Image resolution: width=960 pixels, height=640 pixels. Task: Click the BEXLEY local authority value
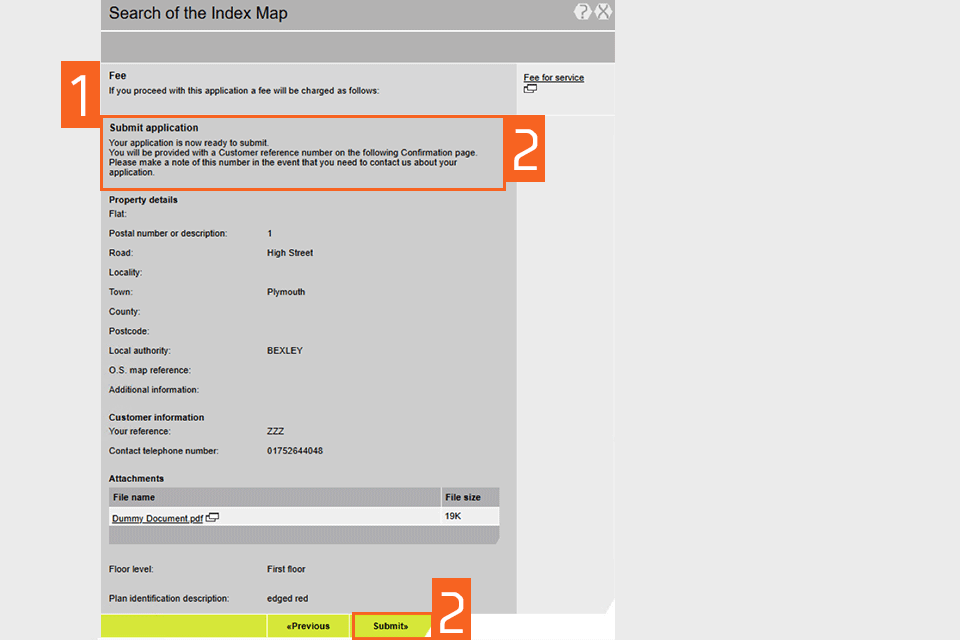pos(285,351)
